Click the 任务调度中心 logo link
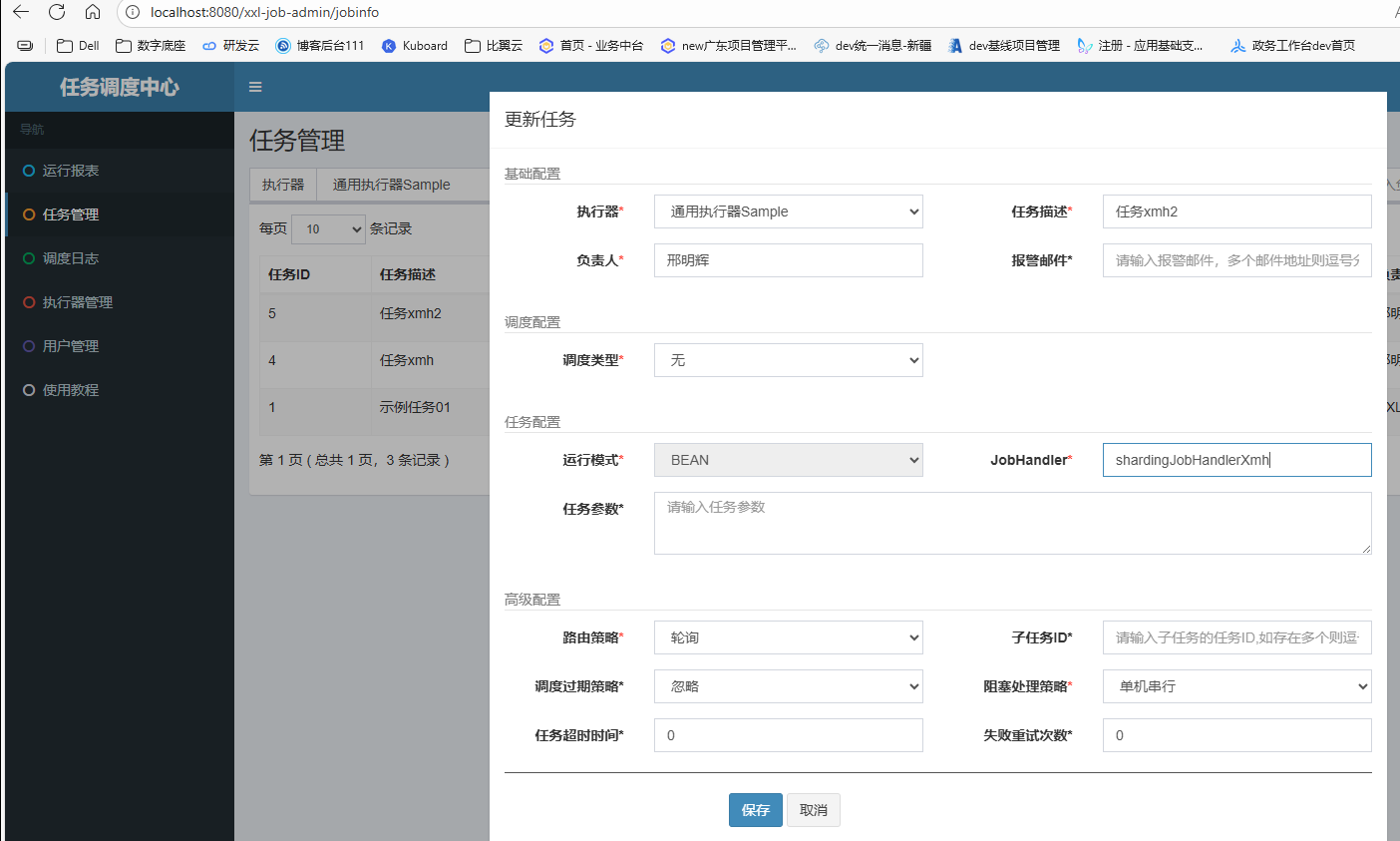 pos(120,87)
